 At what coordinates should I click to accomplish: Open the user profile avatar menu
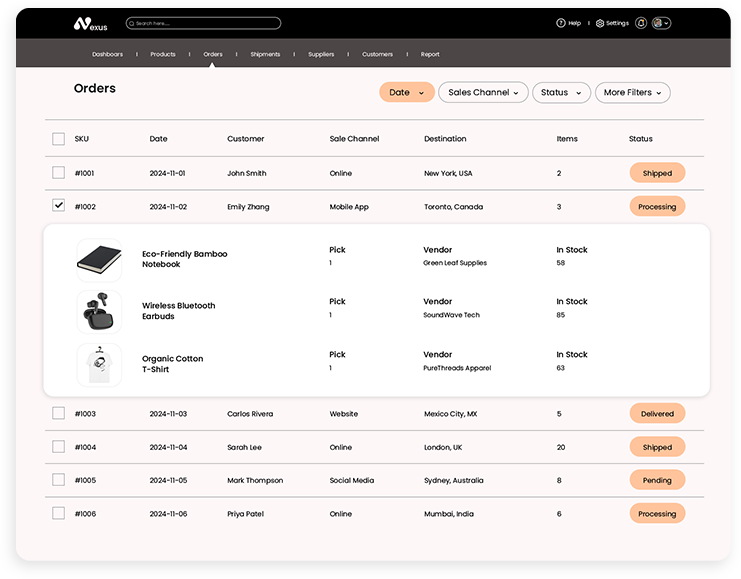pyautogui.click(x=661, y=23)
